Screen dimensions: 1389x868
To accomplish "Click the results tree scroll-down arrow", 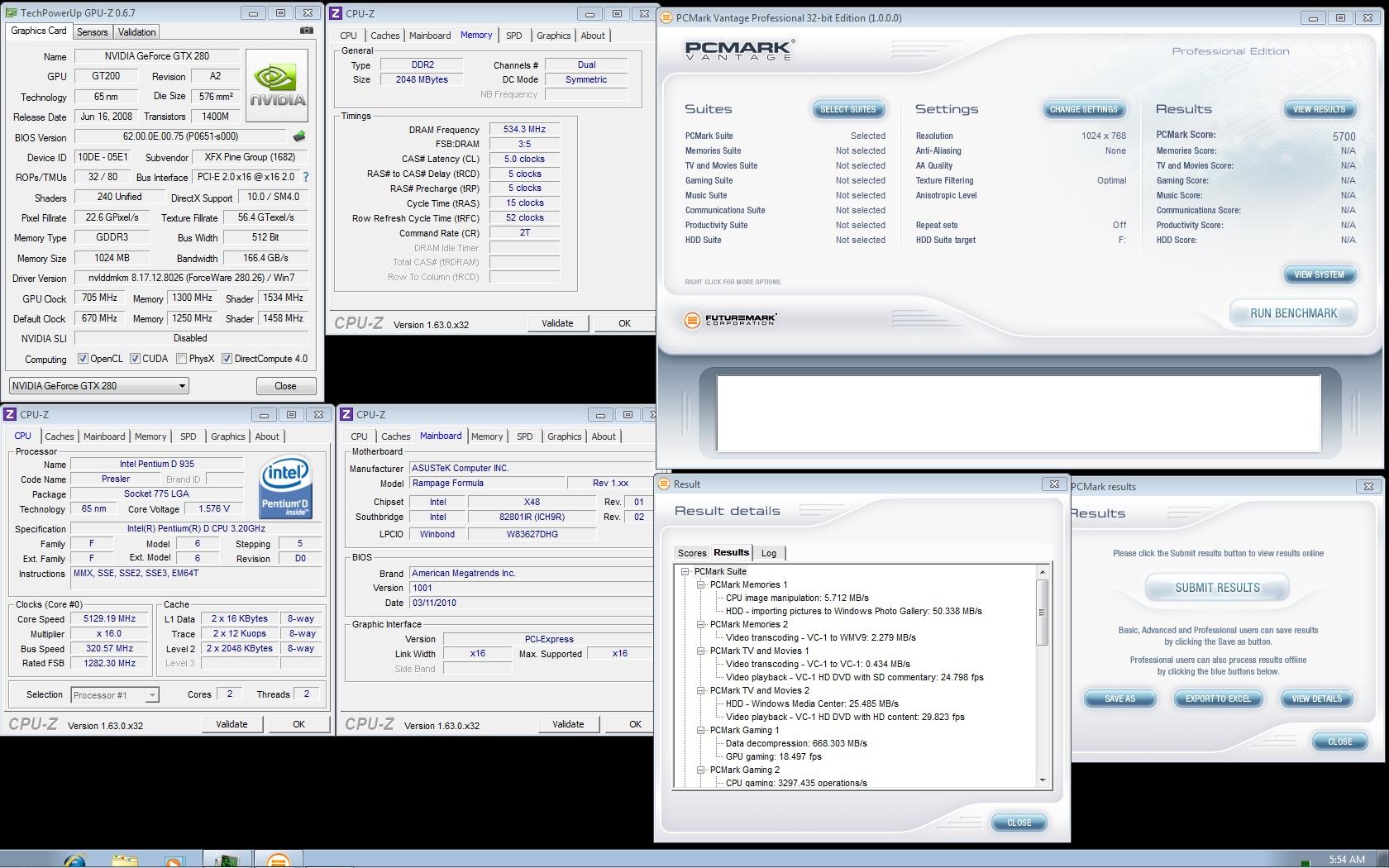I will (1042, 780).
